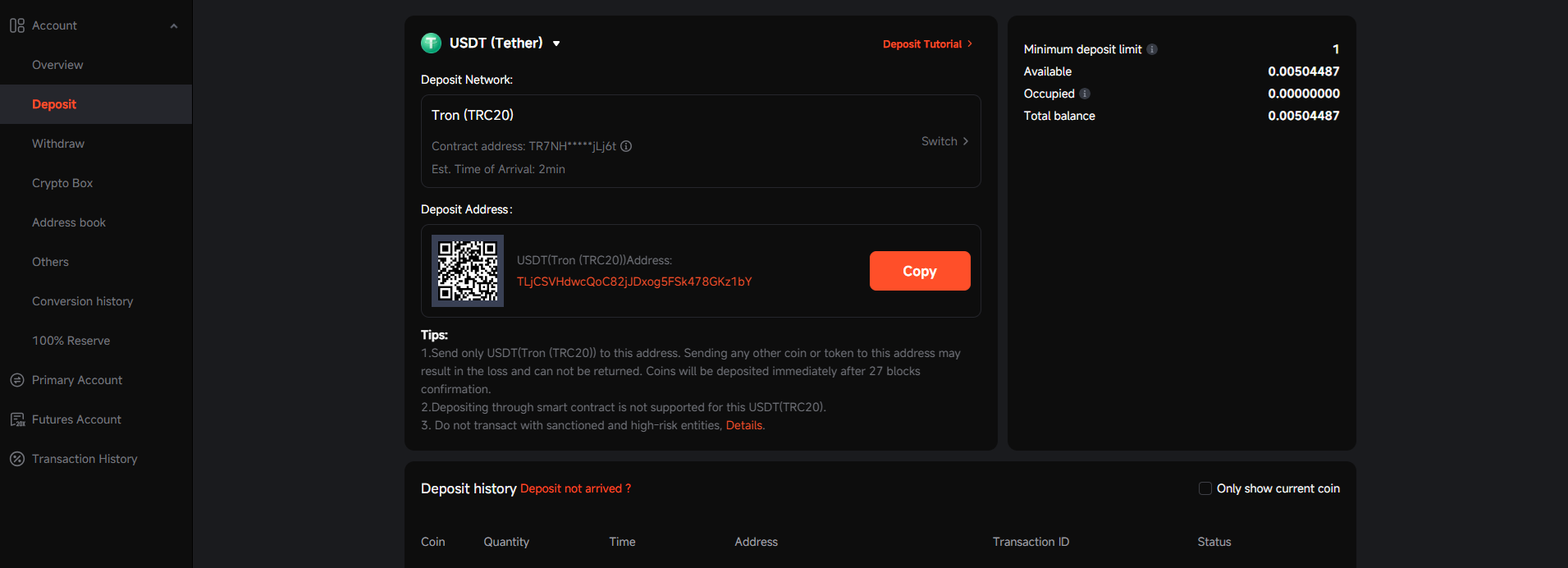Click the info icon next to Minimum deposit limit

pos(1152,49)
